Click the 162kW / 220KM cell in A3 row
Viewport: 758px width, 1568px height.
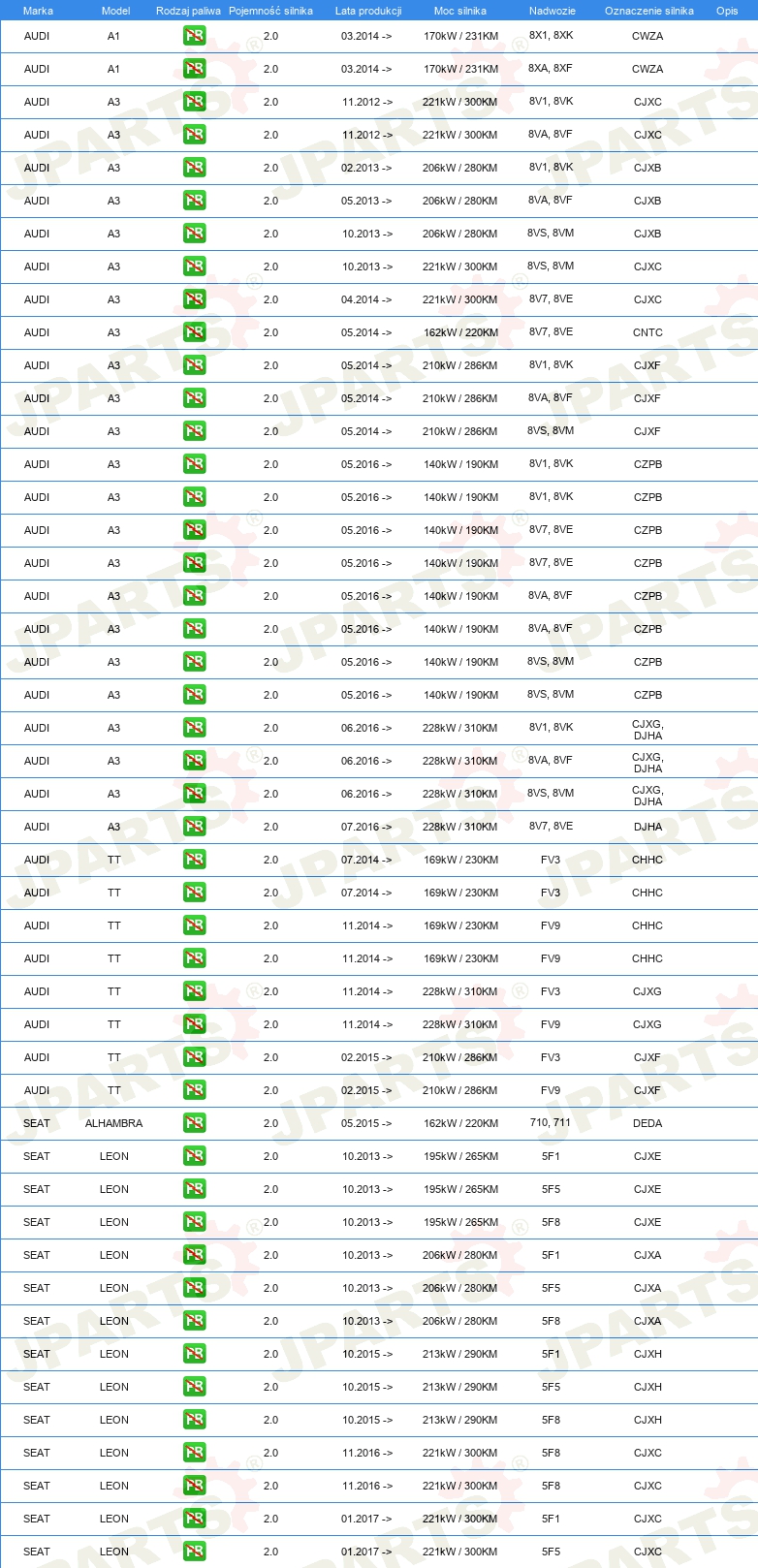click(460, 332)
